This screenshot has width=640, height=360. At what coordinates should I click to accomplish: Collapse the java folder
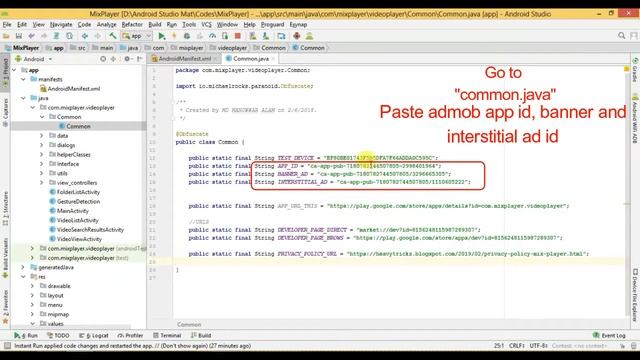coord(23,98)
